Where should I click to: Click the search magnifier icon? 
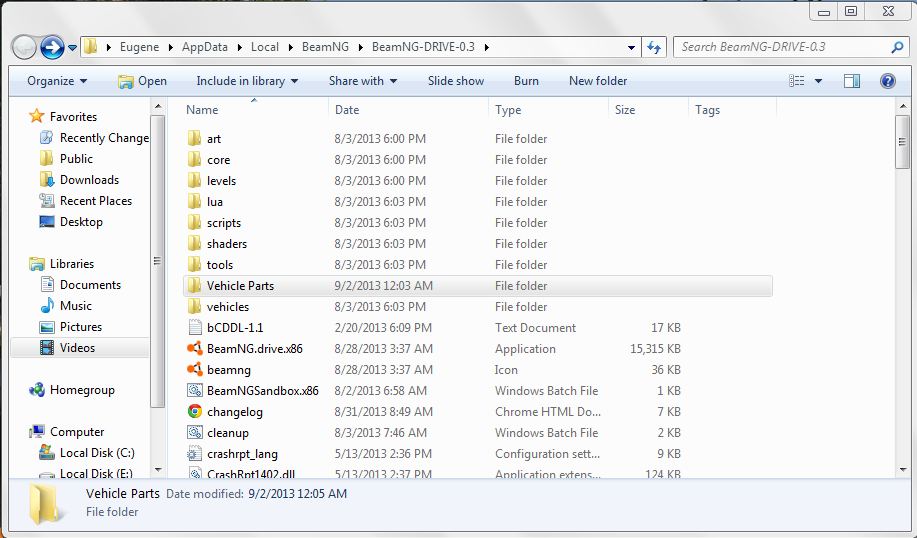pyautogui.click(x=897, y=47)
